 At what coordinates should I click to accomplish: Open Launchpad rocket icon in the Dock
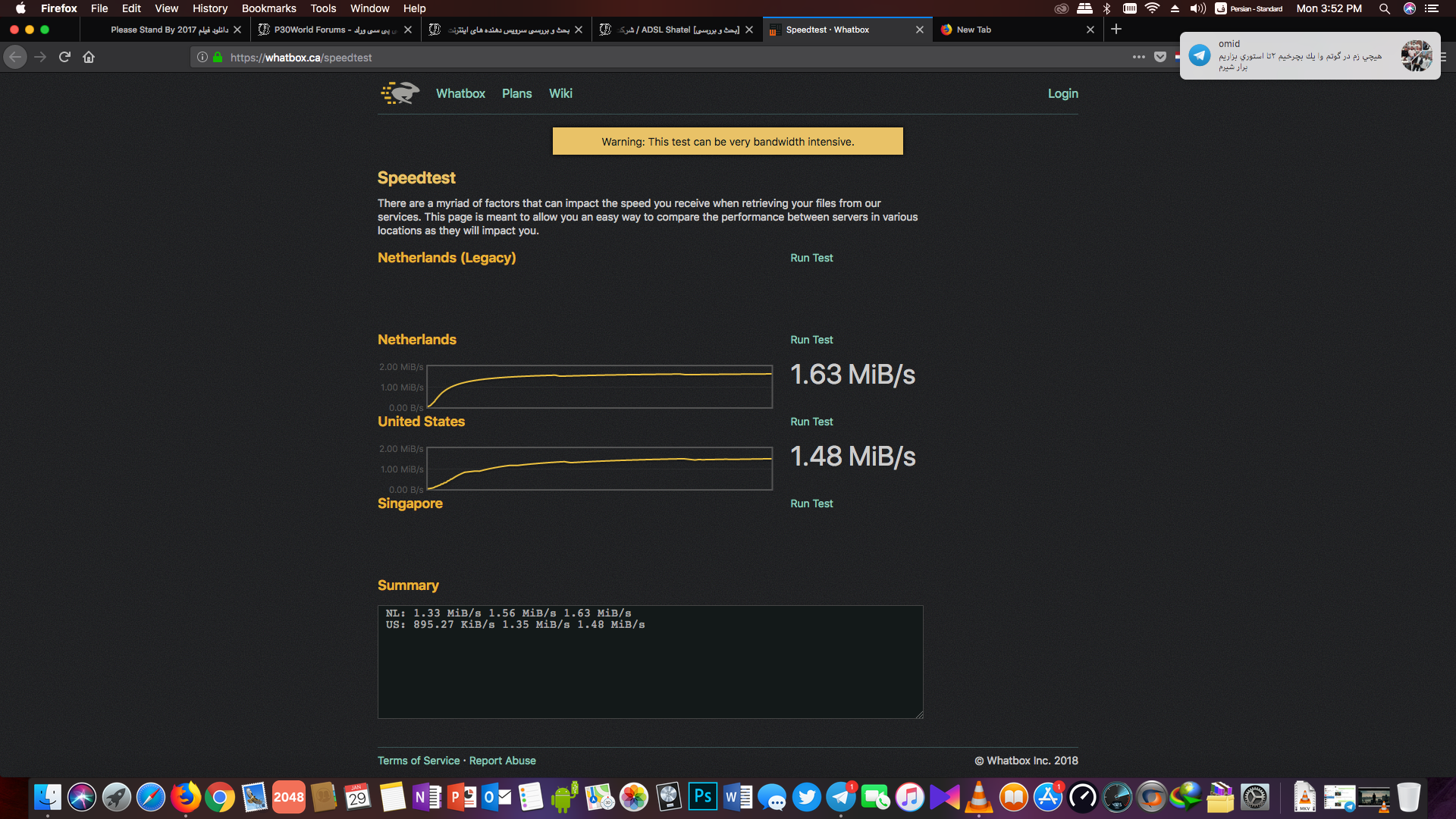pyautogui.click(x=116, y=797)
